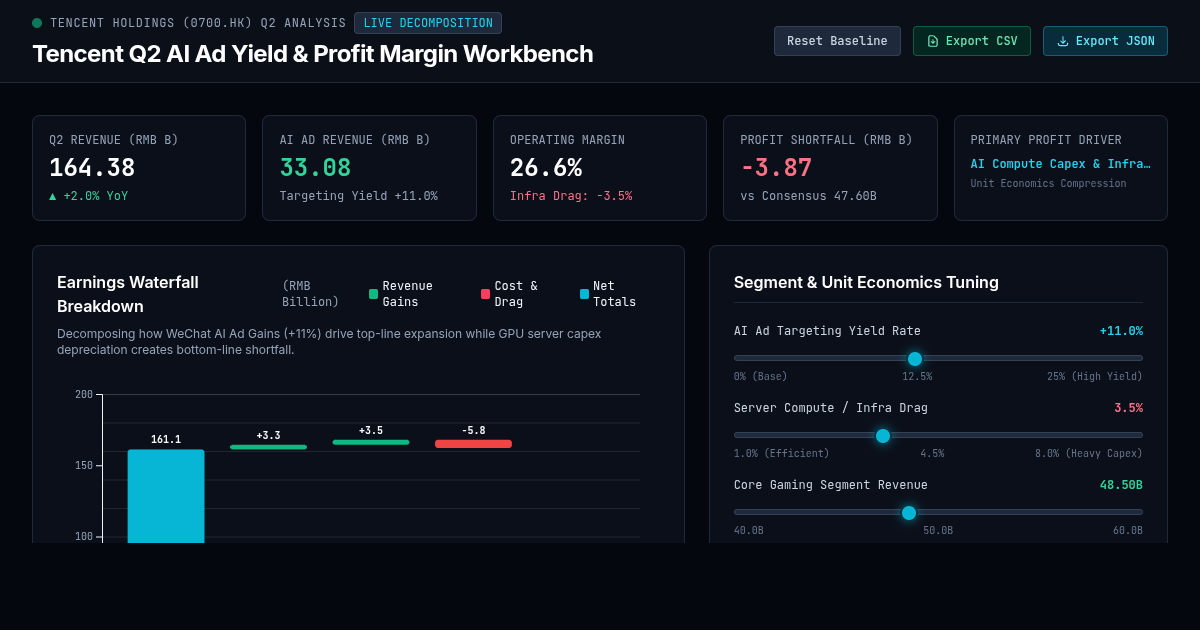Image resolution: width=1200 pixels, height=630 pixels.
Task: Click the file icon on Export CSV
Action: [933, 41]
